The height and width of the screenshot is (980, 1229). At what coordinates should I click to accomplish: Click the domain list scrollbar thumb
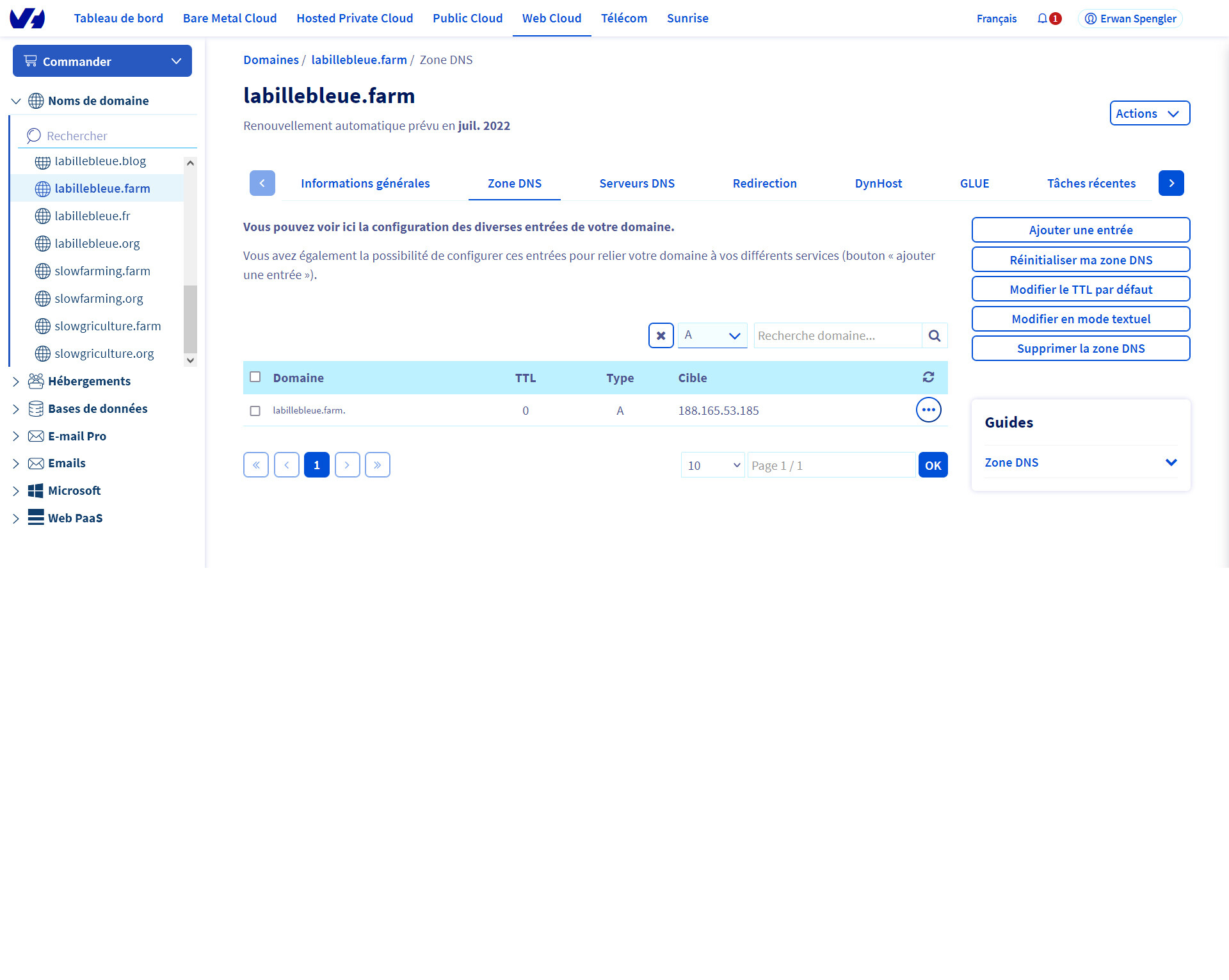(x=190, y=319)
